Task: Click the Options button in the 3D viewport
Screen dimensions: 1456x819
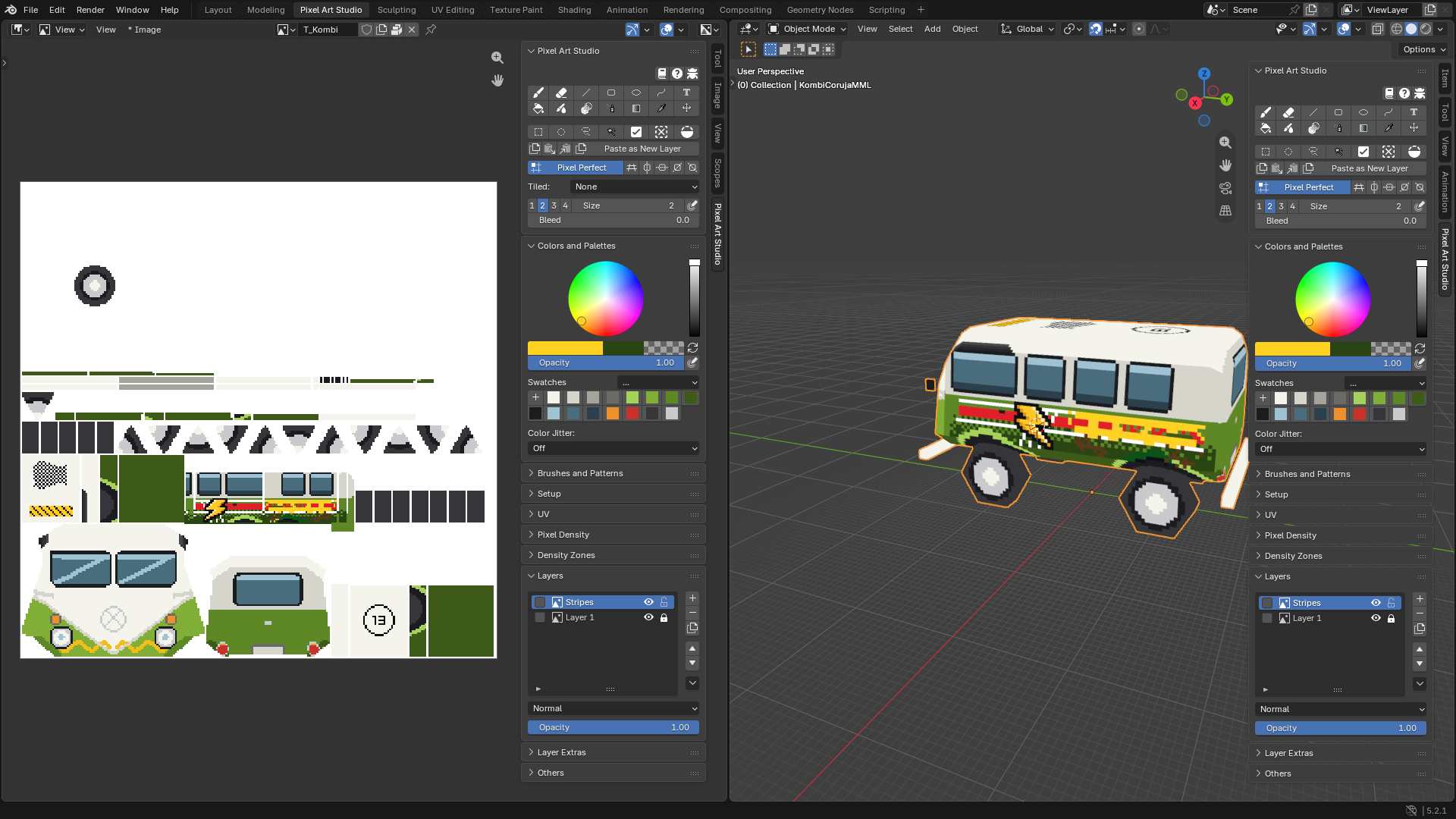Action: click(1423, 49)
